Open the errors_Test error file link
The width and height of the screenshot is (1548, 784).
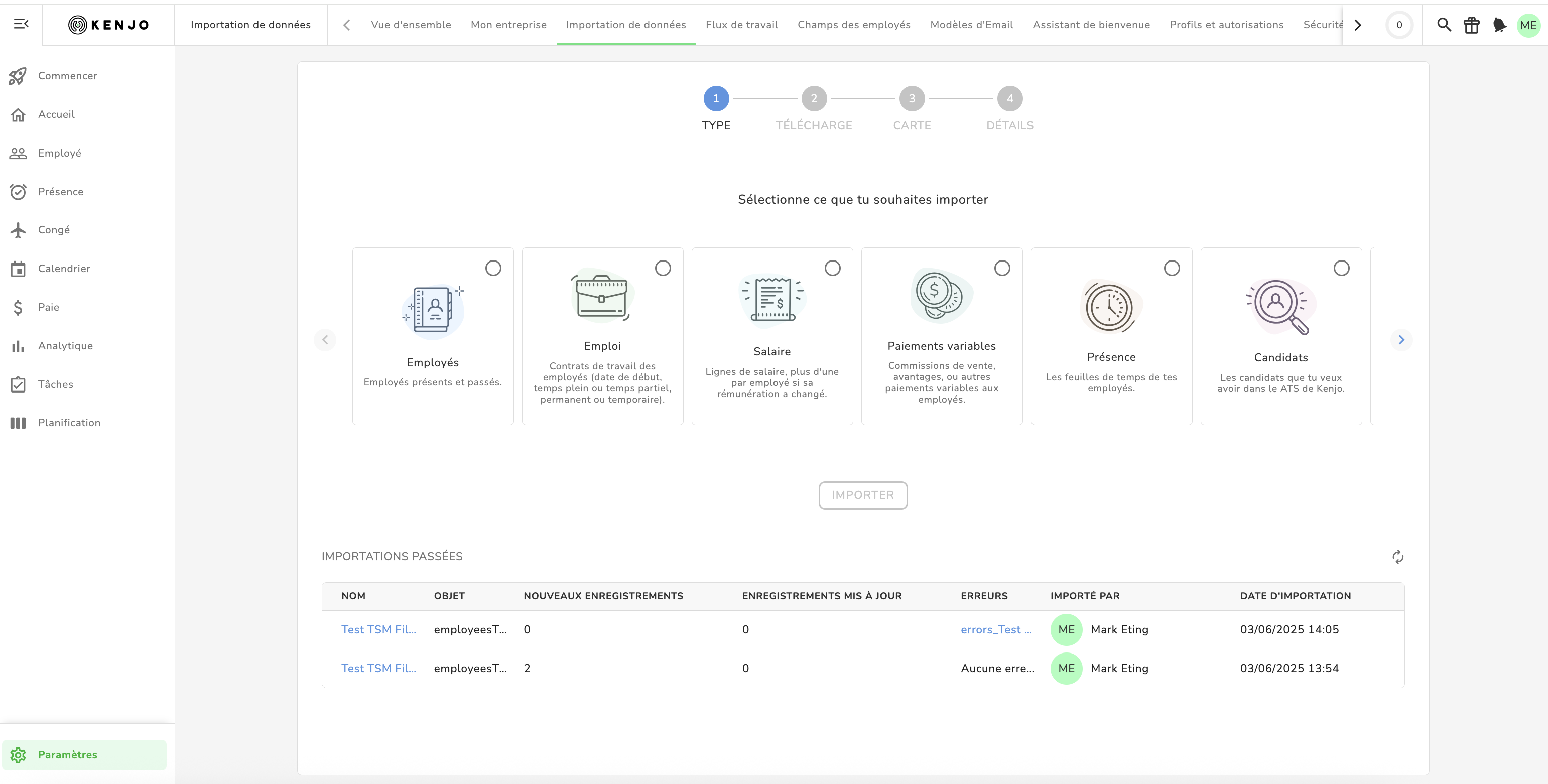(996, 629)
